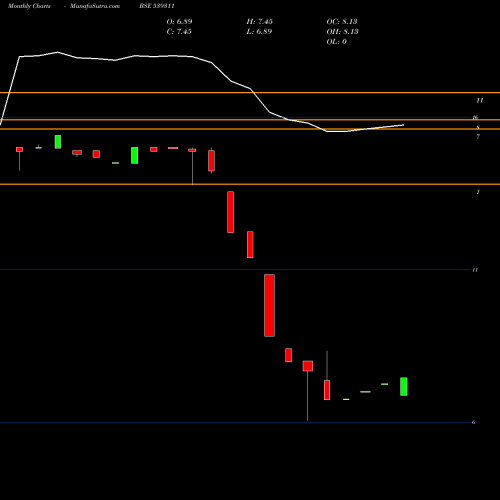
Task: Click the price label 7 on right axis
Action: click(x=478, y=136)
